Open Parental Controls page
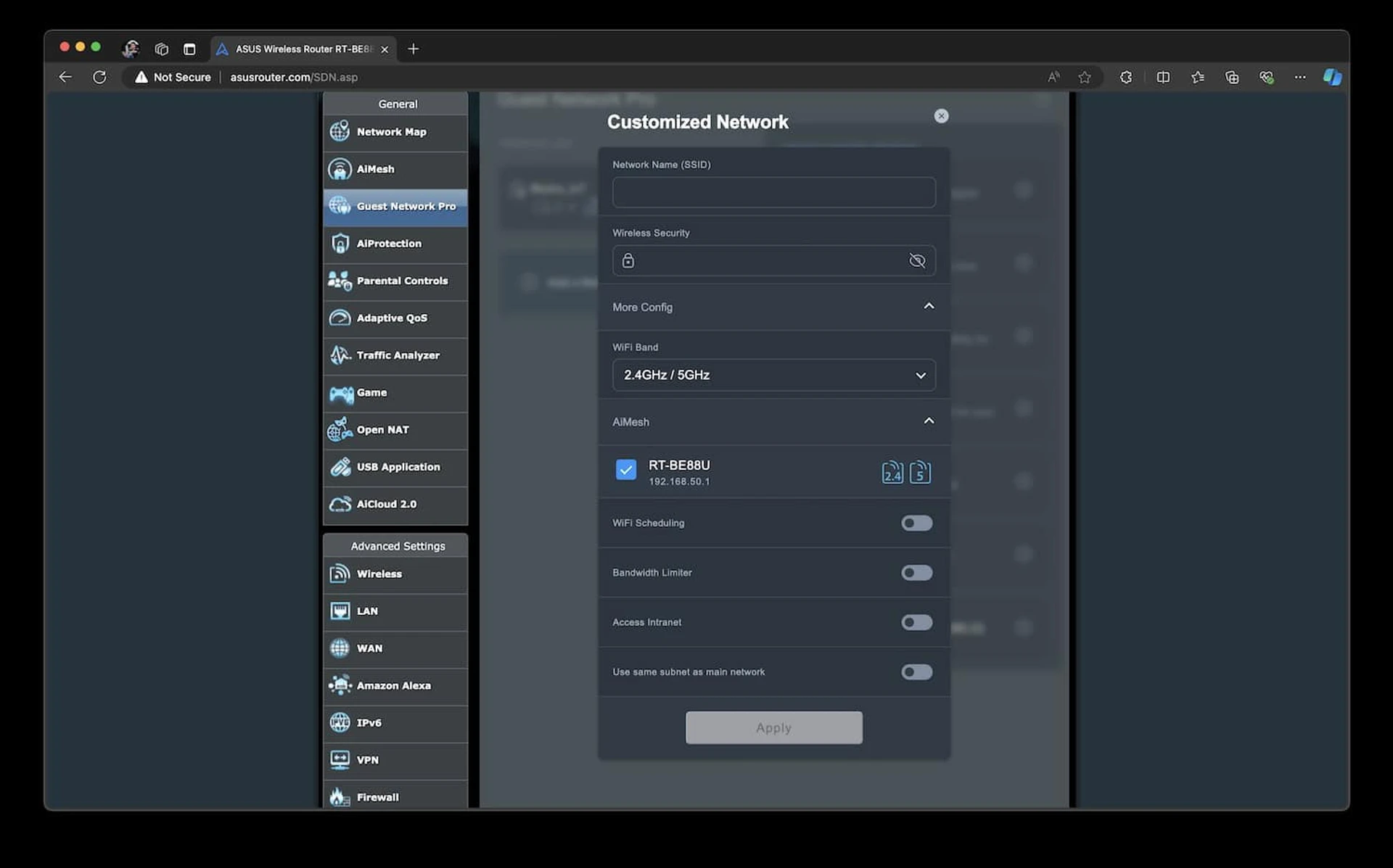Image resolution: width=1393 pixels, height=868 pixels. [x=395, y=281]
